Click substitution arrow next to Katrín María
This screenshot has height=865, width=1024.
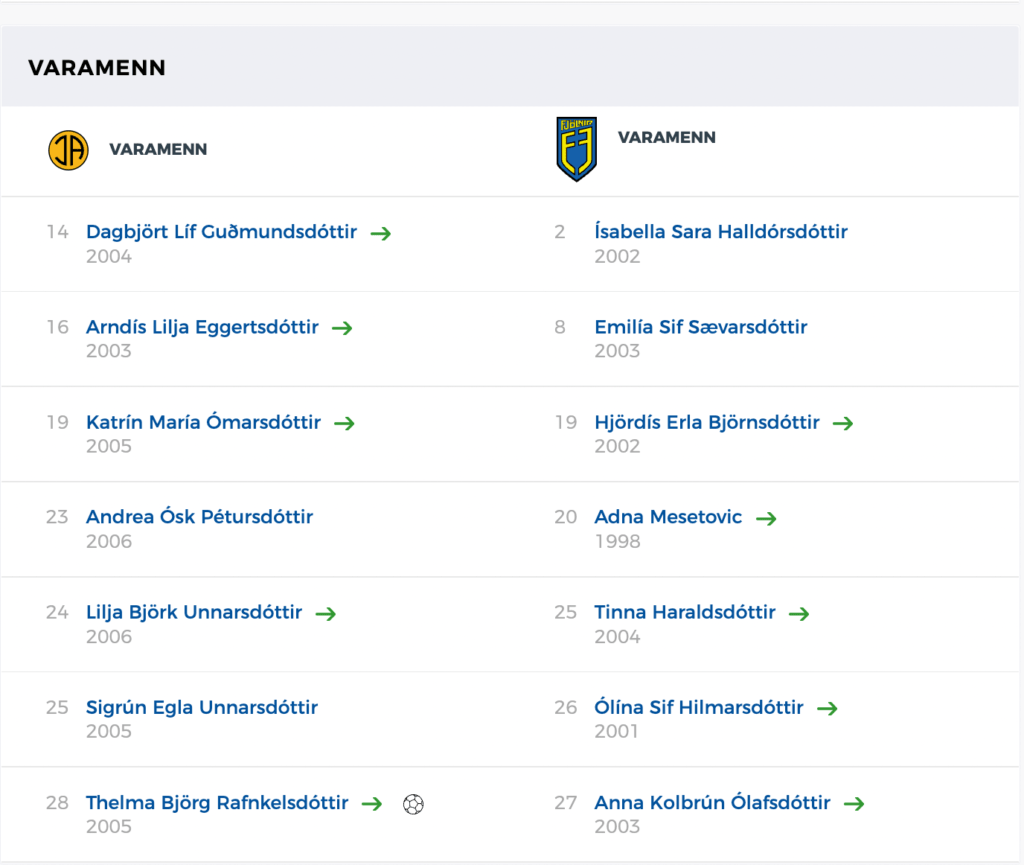(344, 423)
